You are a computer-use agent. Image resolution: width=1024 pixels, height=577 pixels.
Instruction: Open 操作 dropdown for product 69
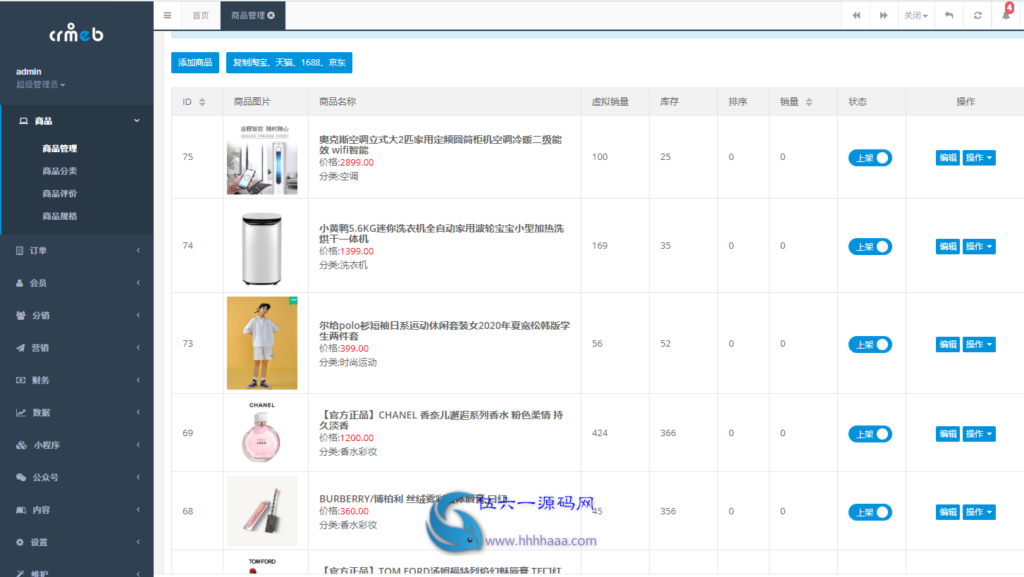[979, 433]
